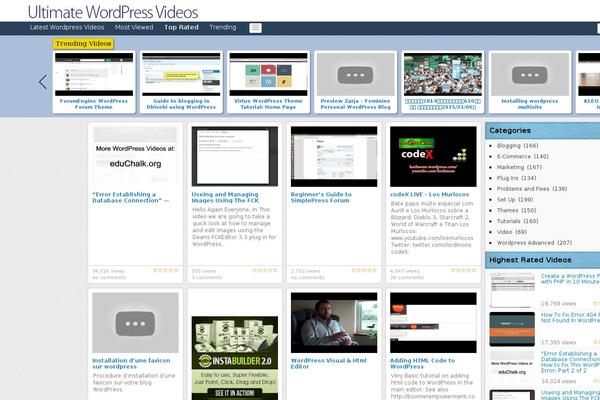
Task: Open How To Fix Error 404 sidebar link
Action: [x=570, y=317]
